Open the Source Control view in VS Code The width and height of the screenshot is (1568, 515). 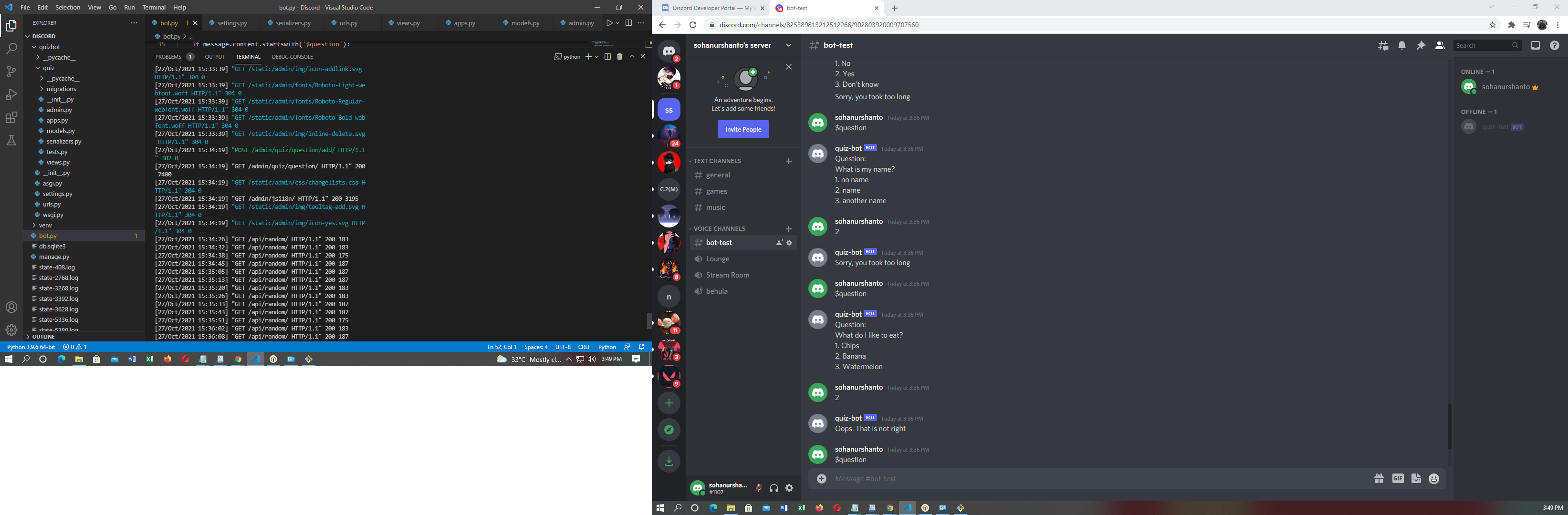(11, 72)
